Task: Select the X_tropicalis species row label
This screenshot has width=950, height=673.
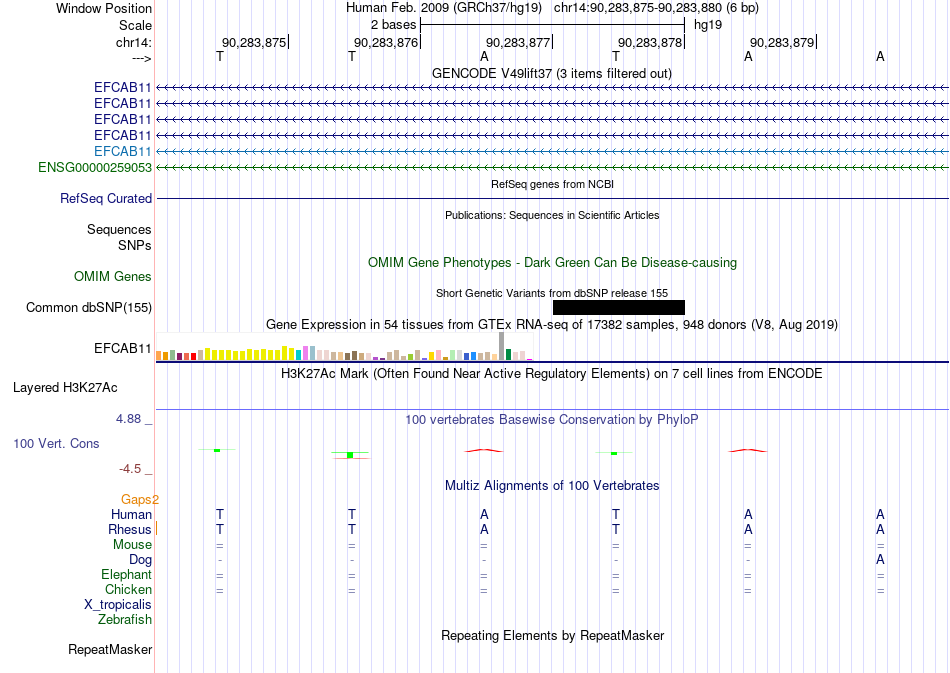Action: point(118,605)
